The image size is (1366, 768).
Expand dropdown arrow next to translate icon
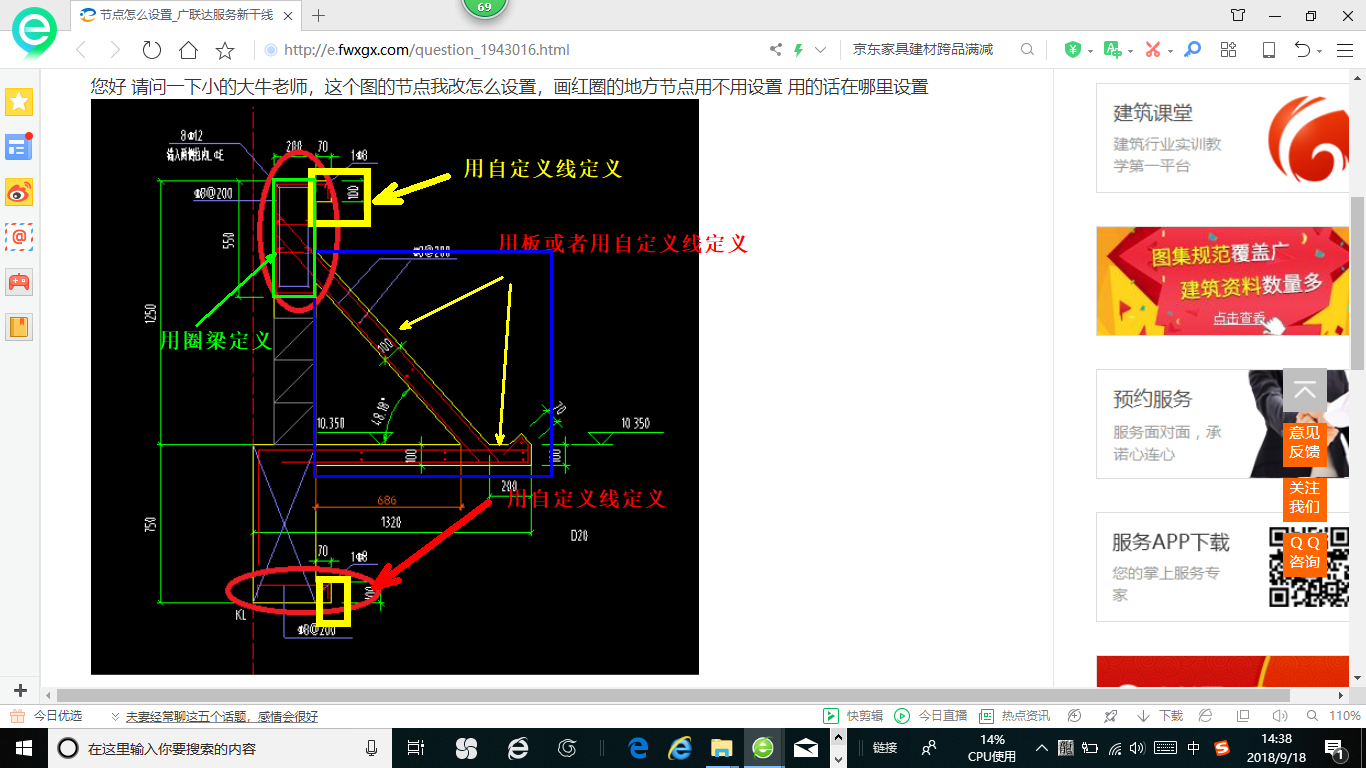coord(1129,51)
